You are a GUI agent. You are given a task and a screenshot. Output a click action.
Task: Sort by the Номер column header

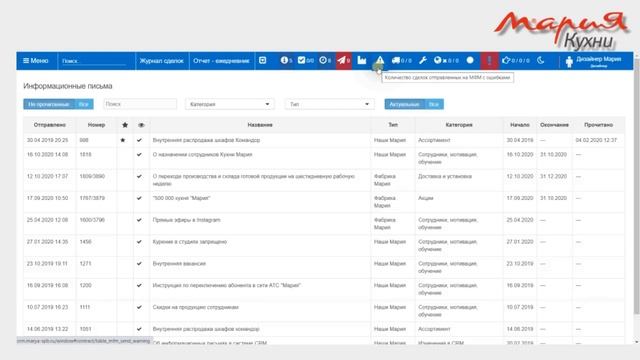(x=96, y=125)
